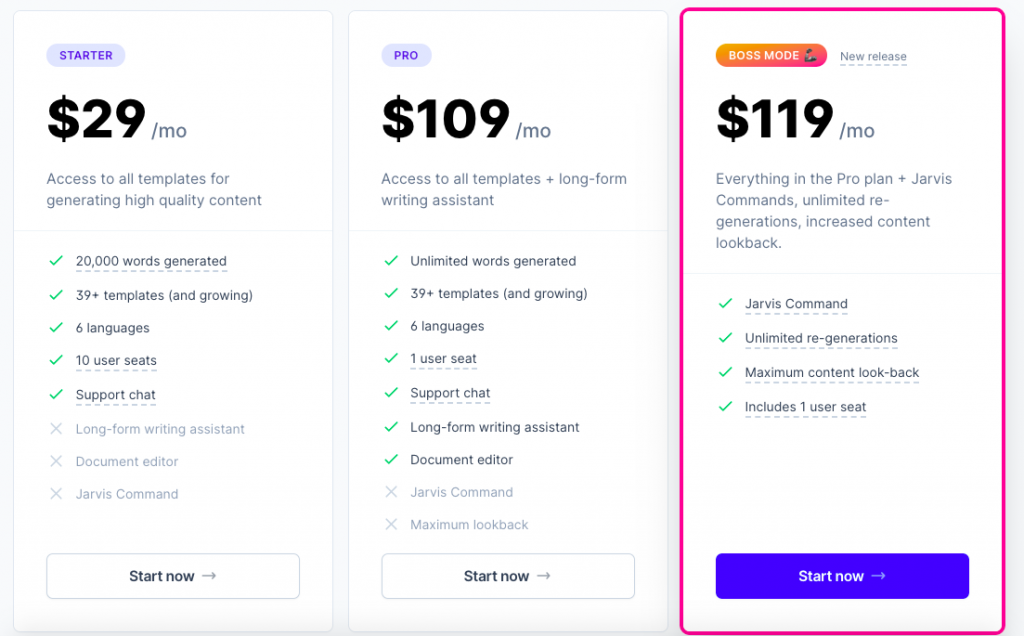This screenshot has height=636, width=1024.
Task: Click X icon beside Maximum lookback
Action: tap(391, 524)
